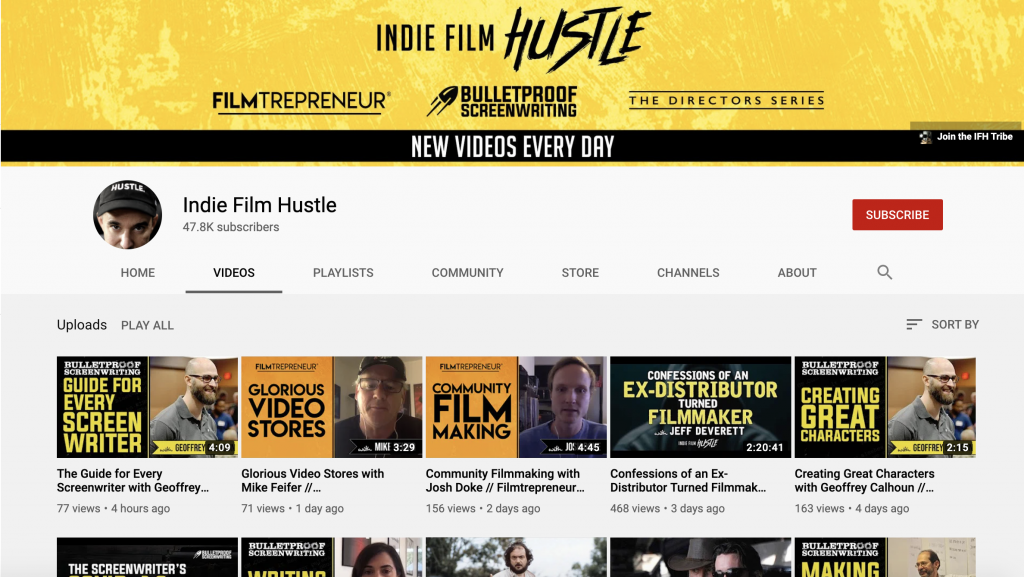Image resolution: width=1024 pixels, height=577 pixels.
Task: Open the Guide for Every Screenwriter thumbnail
Action: (x=148, y=407)
